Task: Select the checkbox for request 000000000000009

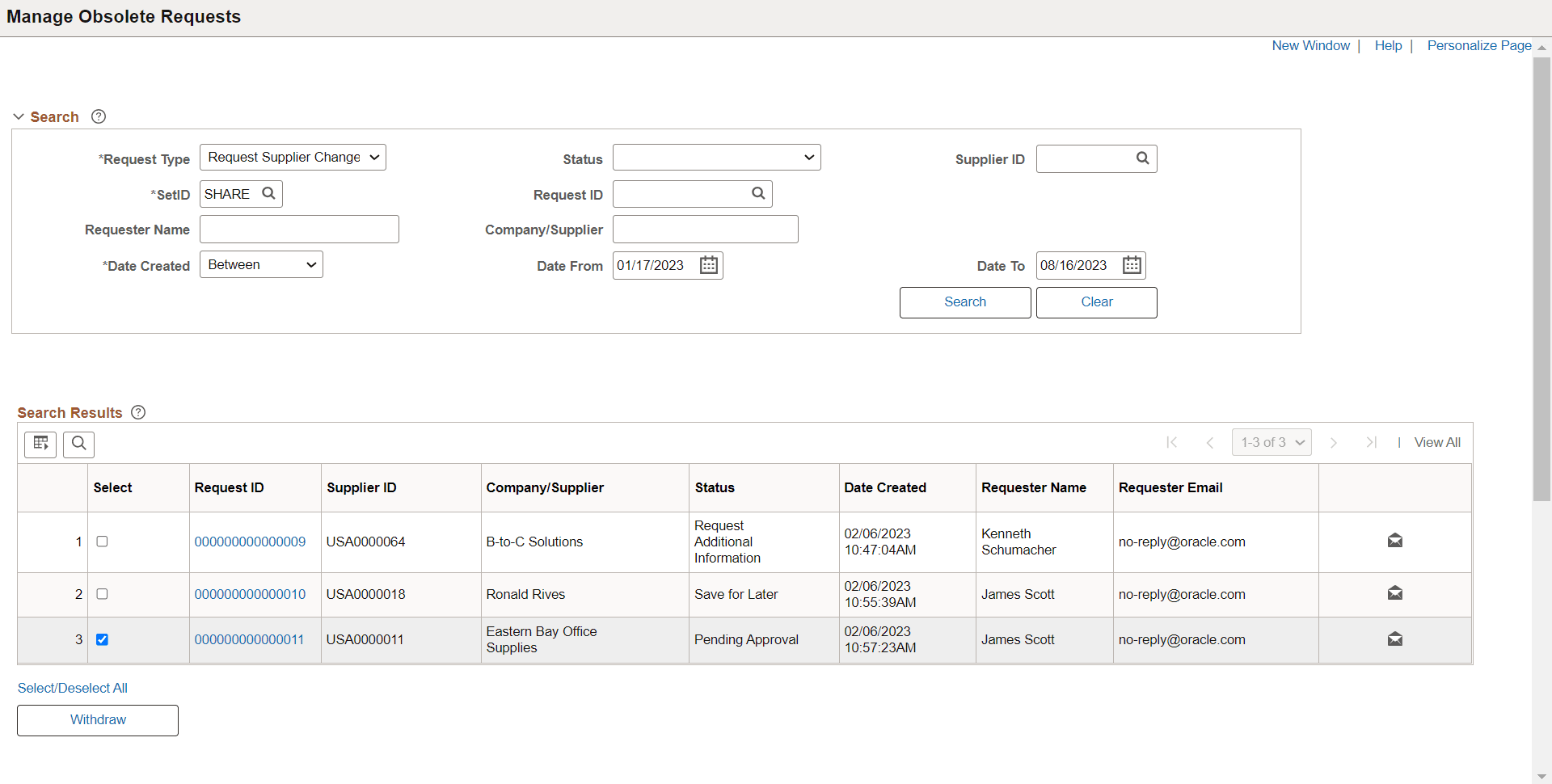Action: [102, 542]
